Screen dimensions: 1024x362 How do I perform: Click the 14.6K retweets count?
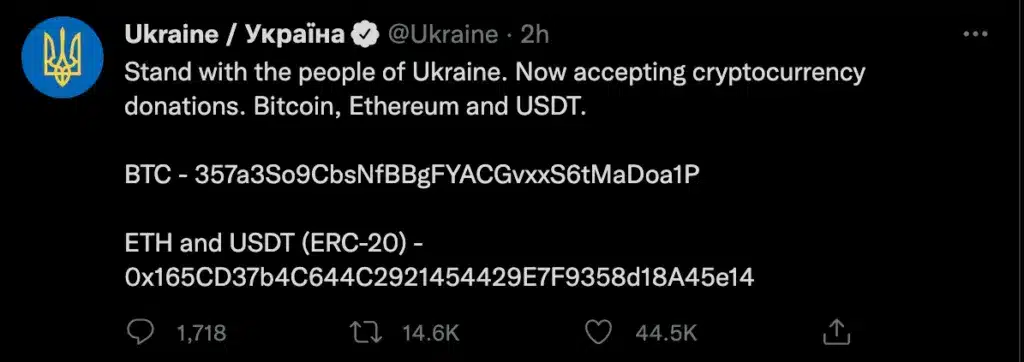coord(431,334)
